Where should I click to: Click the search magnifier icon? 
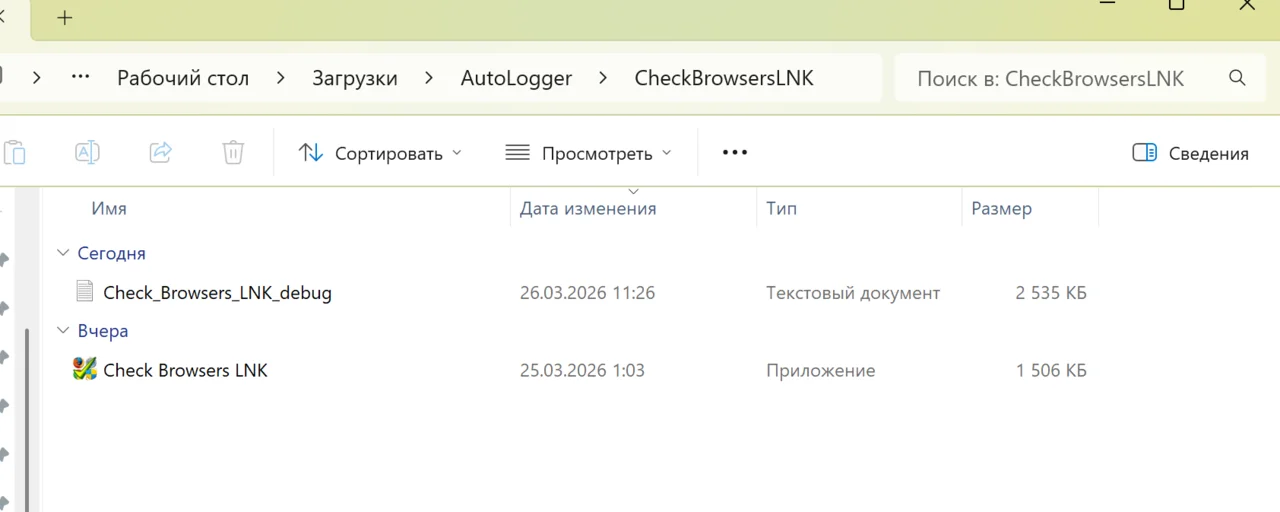(1237, 78)
